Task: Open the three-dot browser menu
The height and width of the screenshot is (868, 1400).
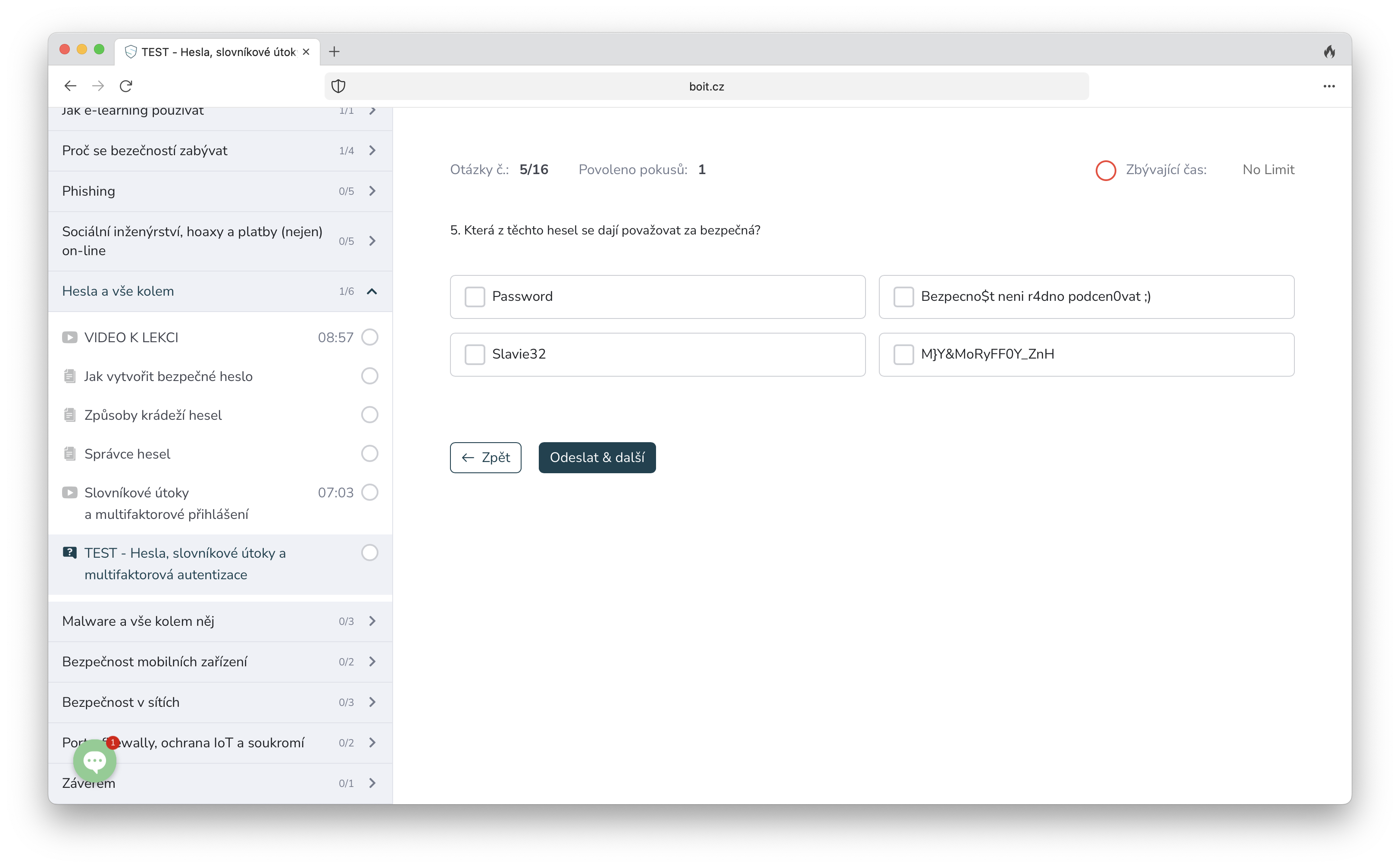Action: coord(1329,86)
